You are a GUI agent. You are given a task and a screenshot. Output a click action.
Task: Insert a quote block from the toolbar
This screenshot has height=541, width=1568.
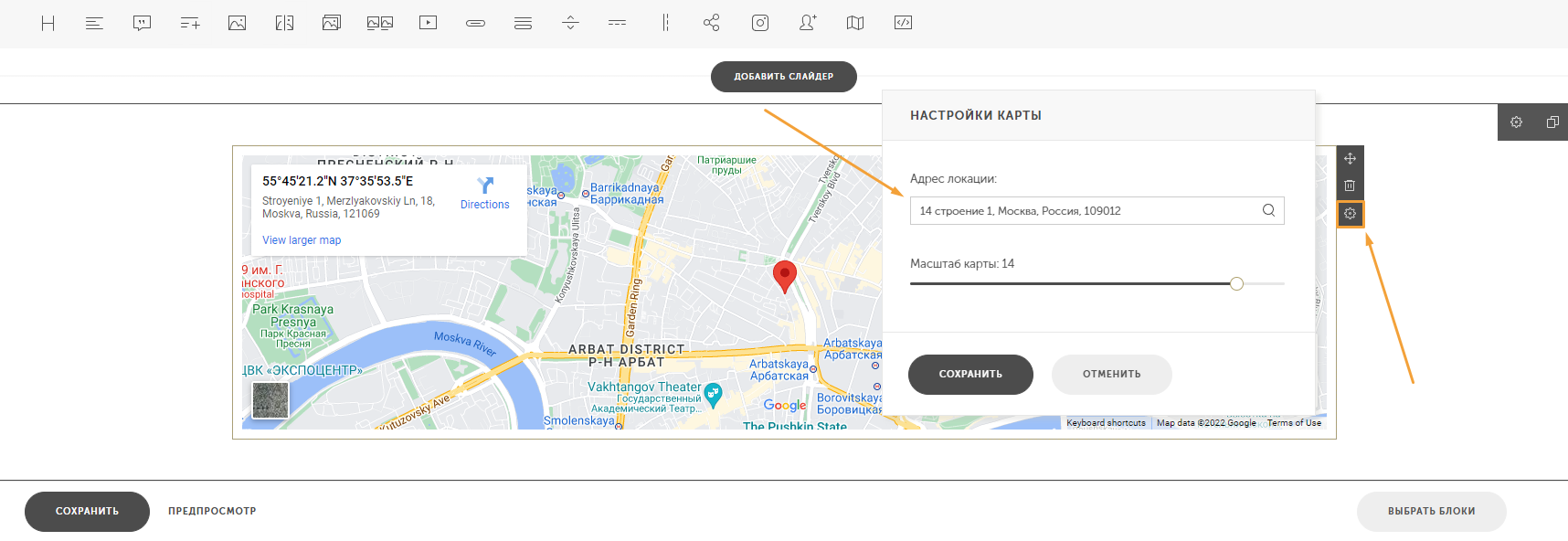[142, 23]
